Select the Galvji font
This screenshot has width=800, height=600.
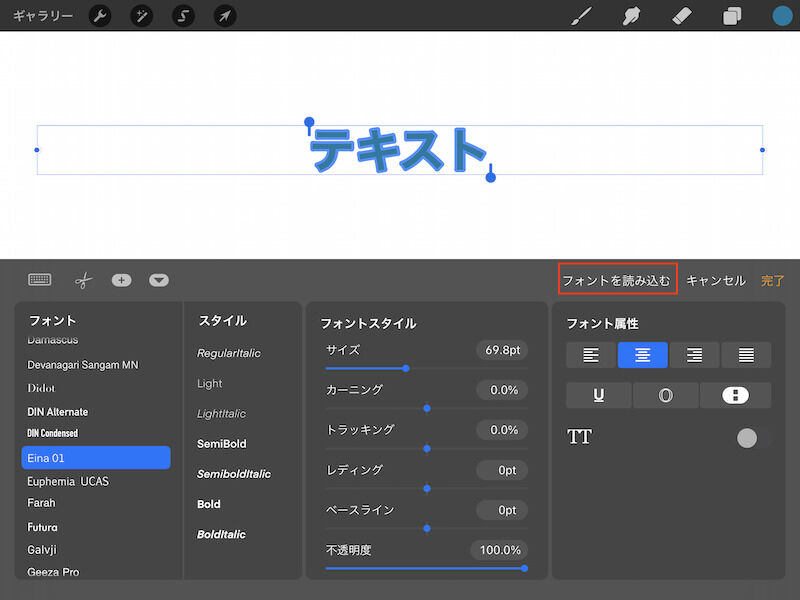point(42,549)
